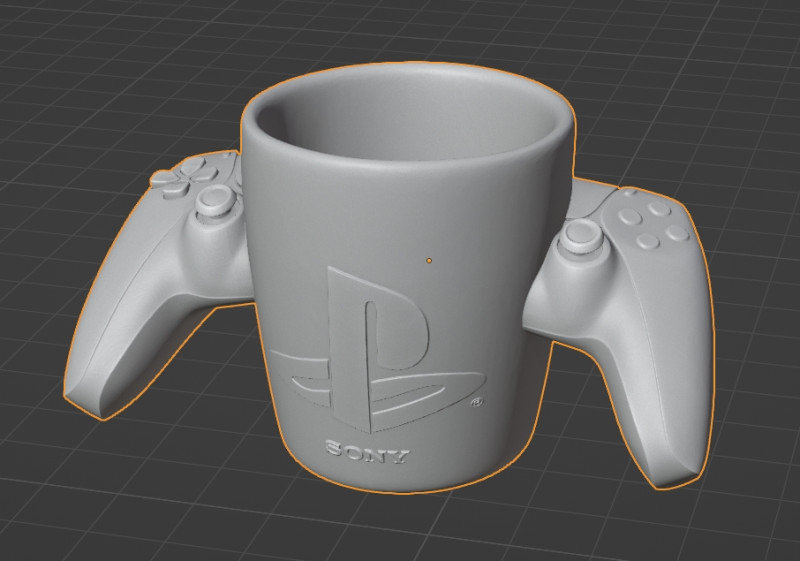Click the registered trademark symbol beside logo

coord(477,404)
